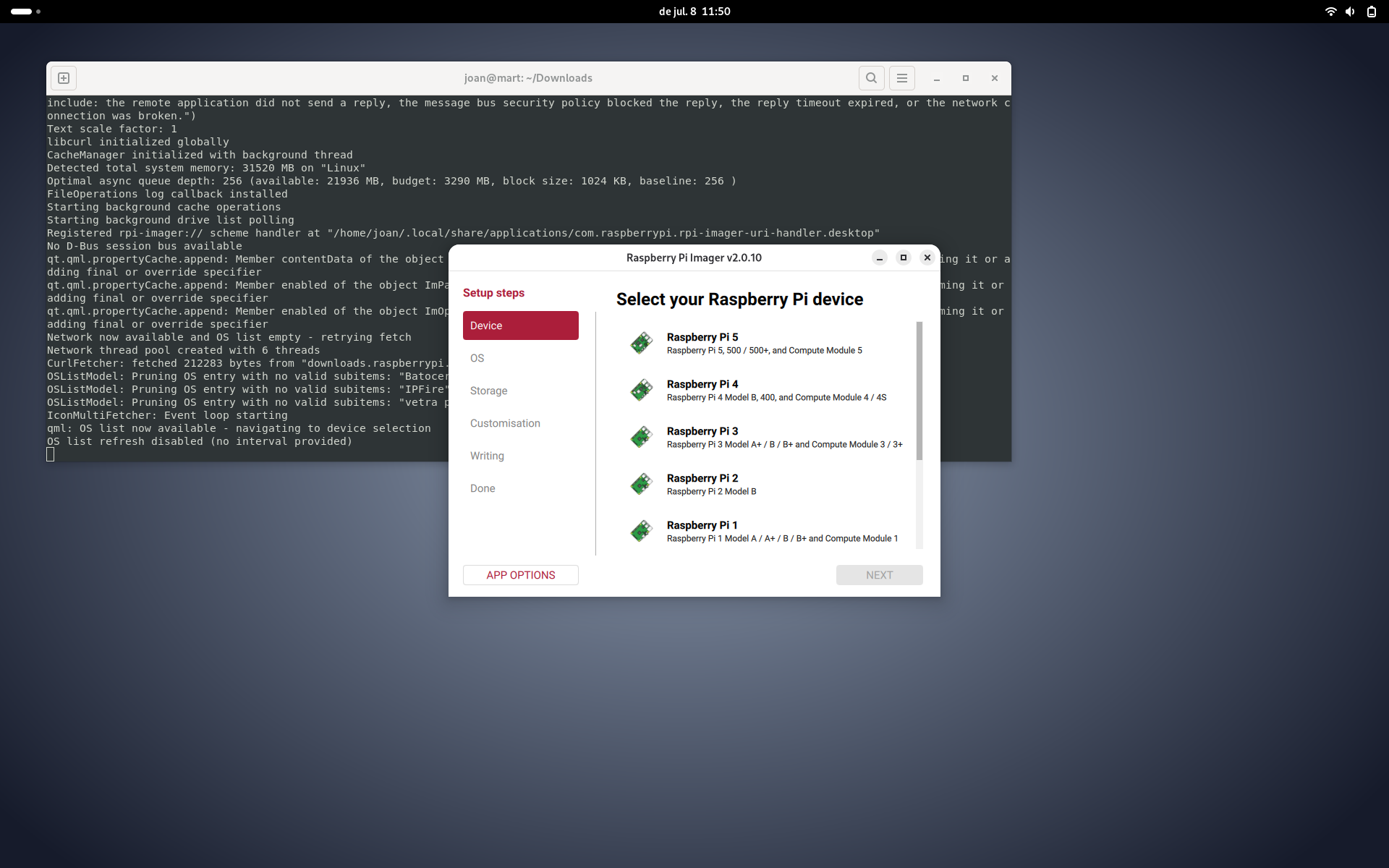Click terminal line 'OS list refresh disabled'
Screen dimensions: 1389x868
click(200, 441)
